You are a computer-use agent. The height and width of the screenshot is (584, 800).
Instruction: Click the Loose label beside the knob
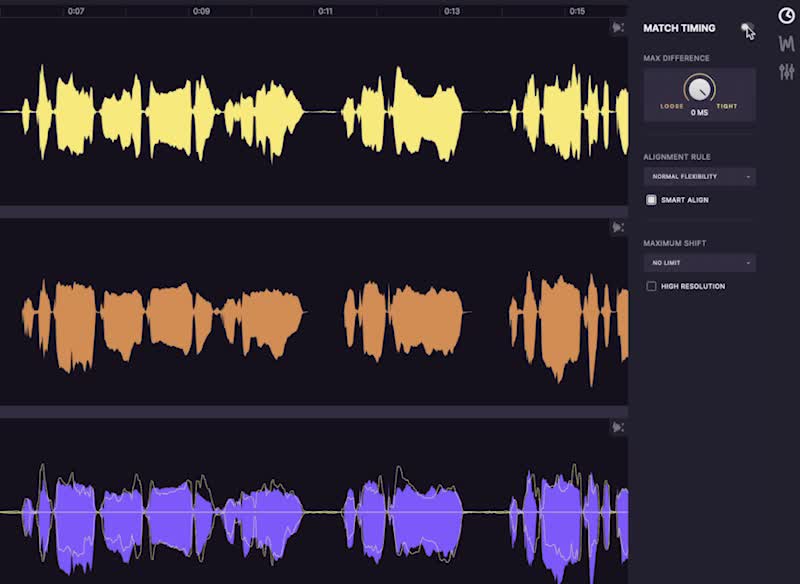[x=671, y=106]
